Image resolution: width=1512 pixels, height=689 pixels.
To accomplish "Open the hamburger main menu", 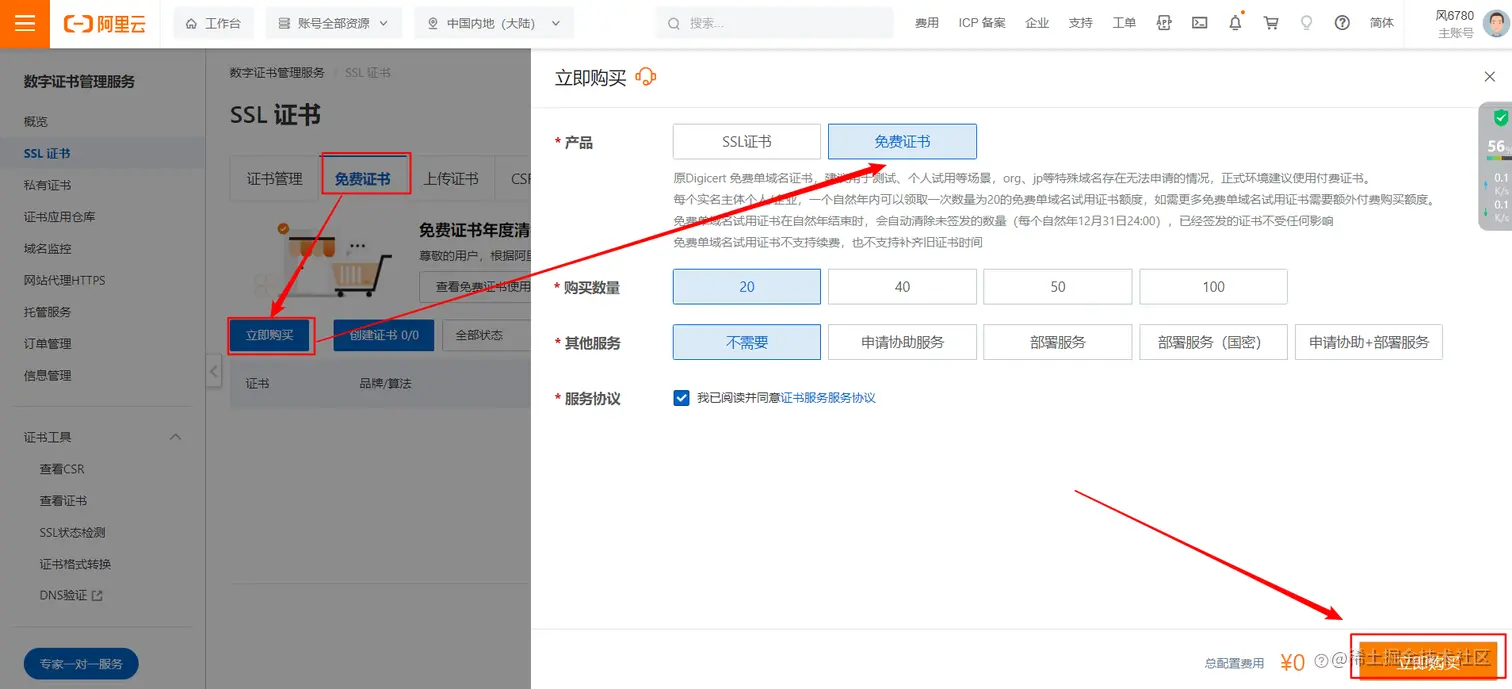I will coord(25,24).
